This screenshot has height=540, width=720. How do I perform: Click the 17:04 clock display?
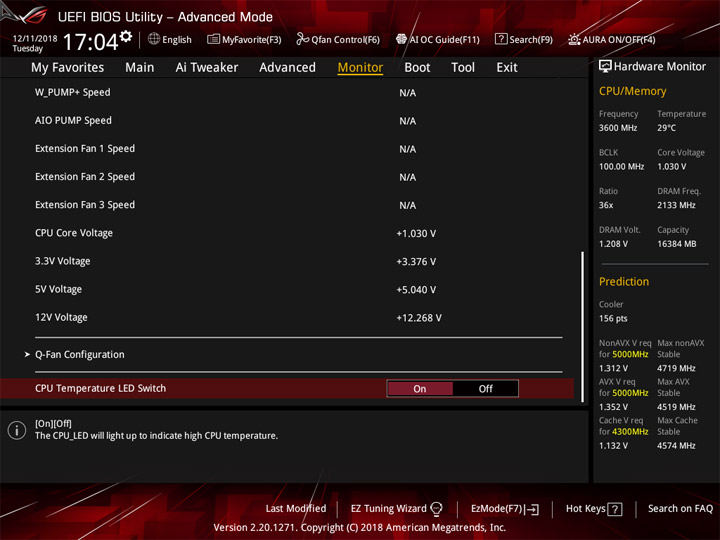pyautogui.click(x=90, y=42)
